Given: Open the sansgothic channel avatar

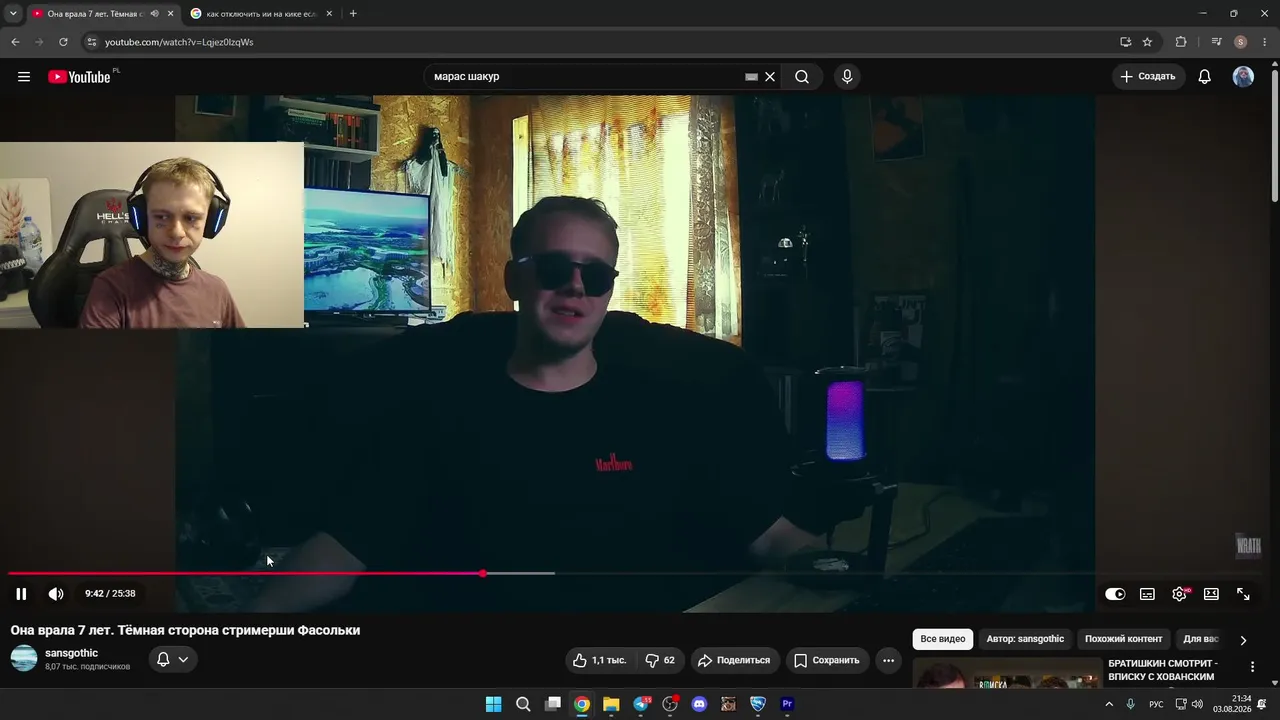Looking at the screenshot, I should [x=24, y=658].
